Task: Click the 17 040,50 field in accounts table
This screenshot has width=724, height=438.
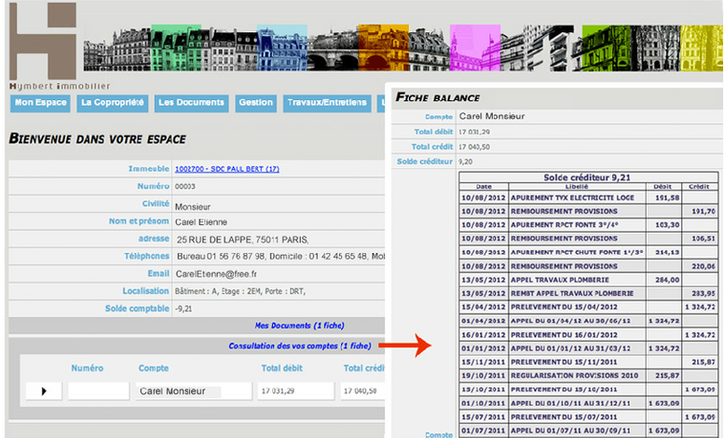Action: click(x=362, y=391)
